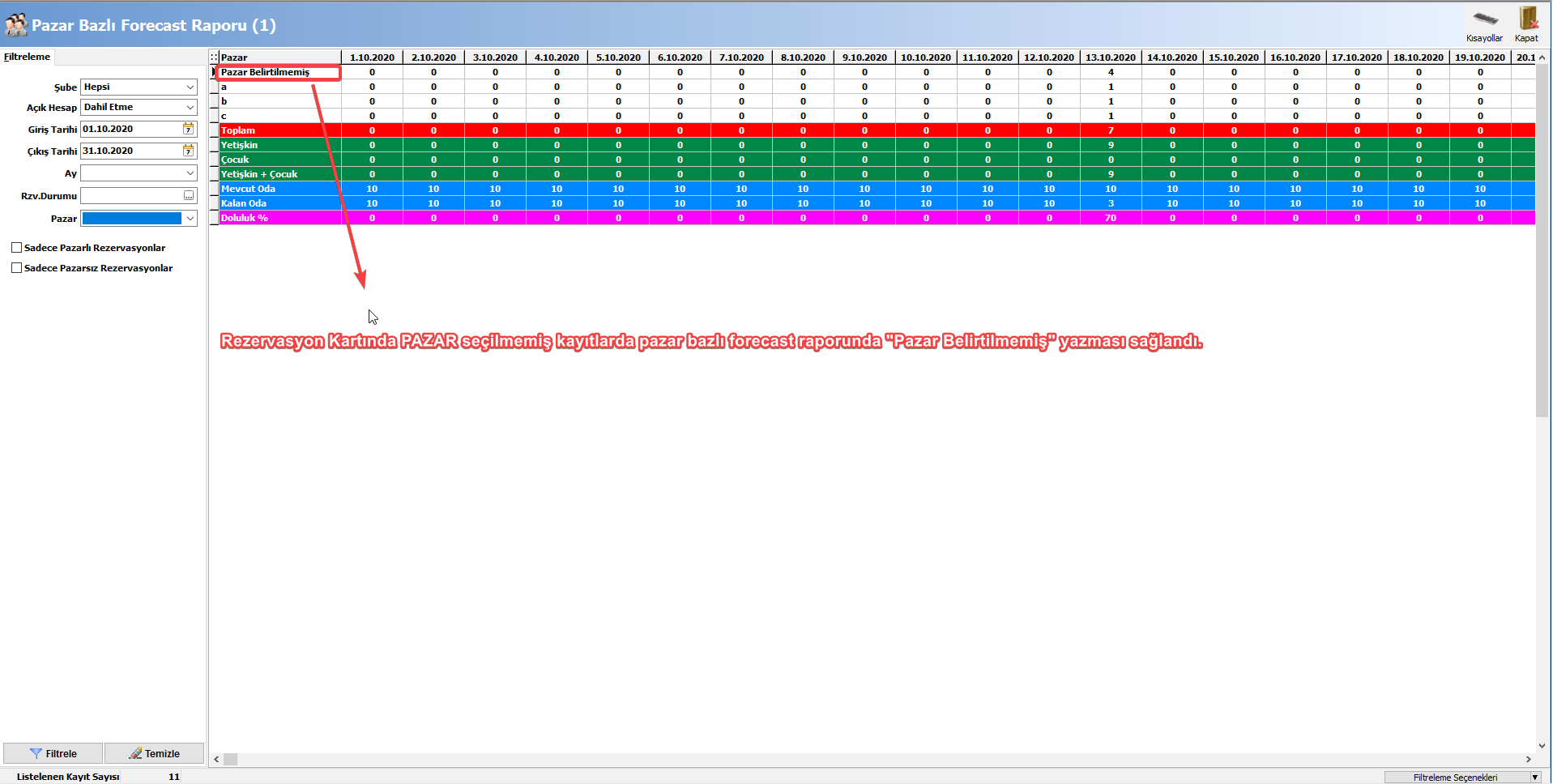The width and height of the screenshot is (1553, 784).
Task: Click the 1.10.2020 column header
Action: click(372, 58)
